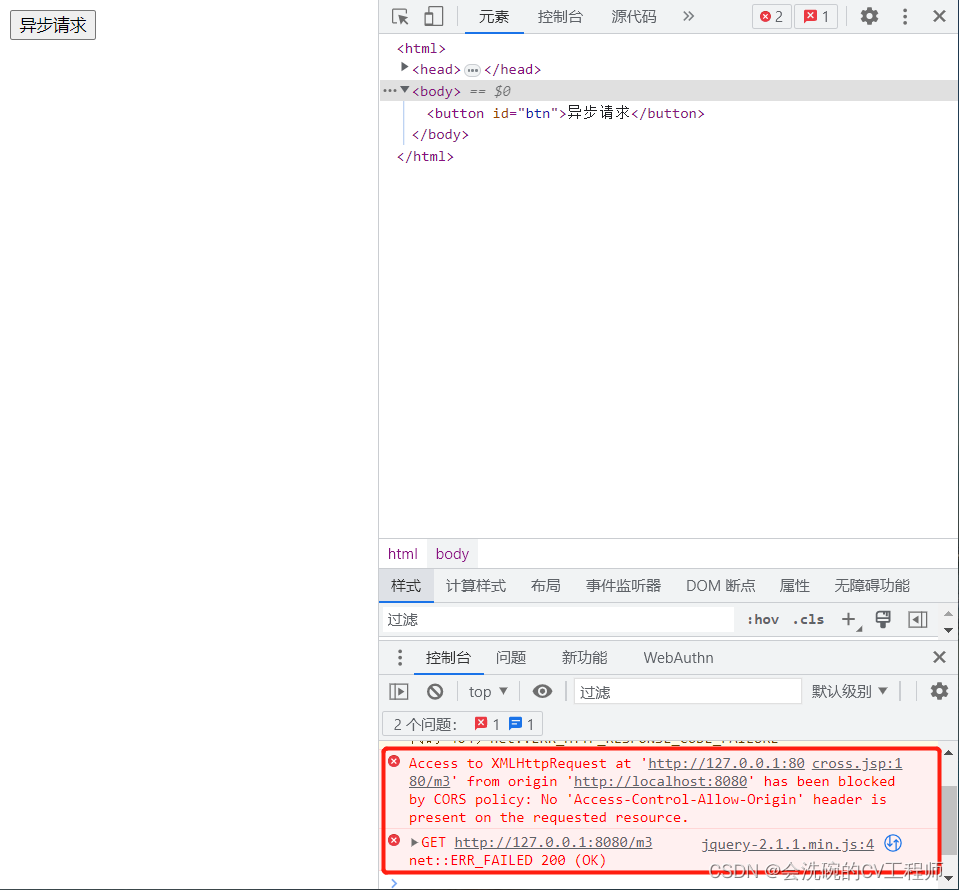Switch to the 样式 pane tab
959x890 pixels.
tap(406, 586)
